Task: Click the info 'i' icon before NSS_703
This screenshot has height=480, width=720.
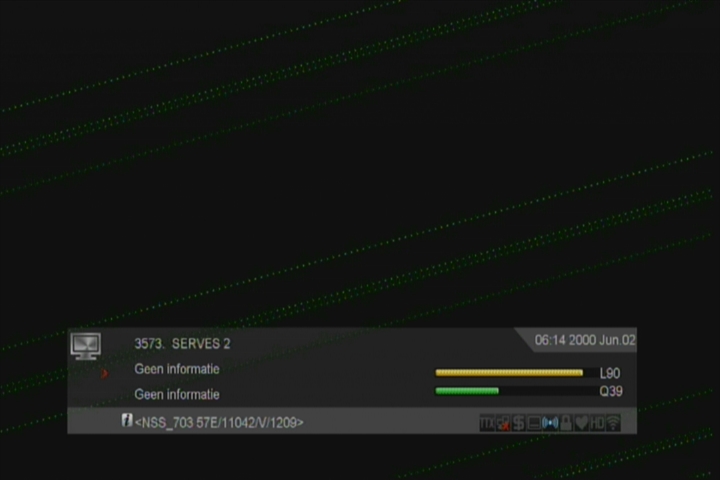Action: (127, 420)
